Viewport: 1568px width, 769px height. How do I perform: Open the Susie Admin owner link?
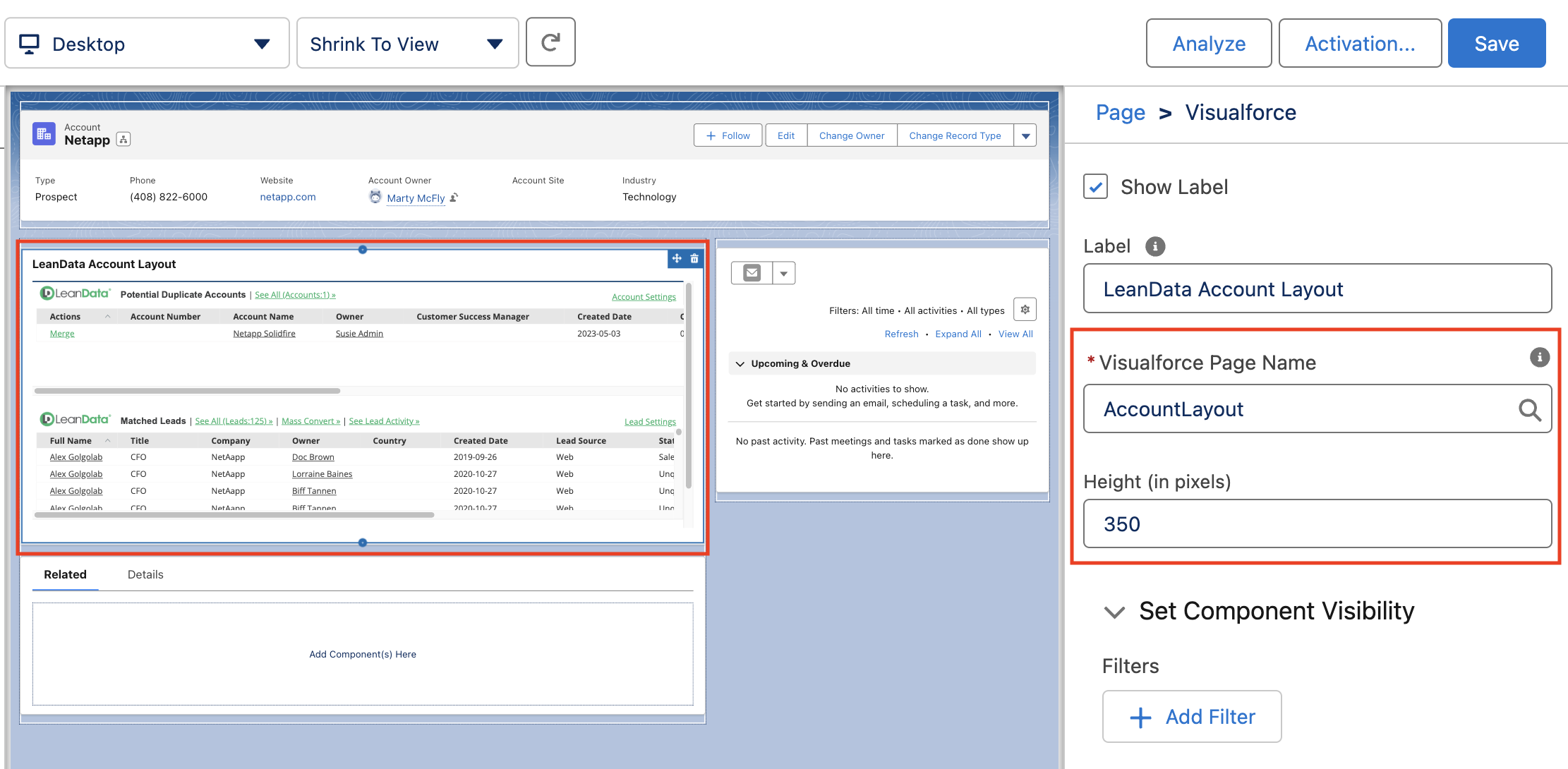[x=359, y=334]
